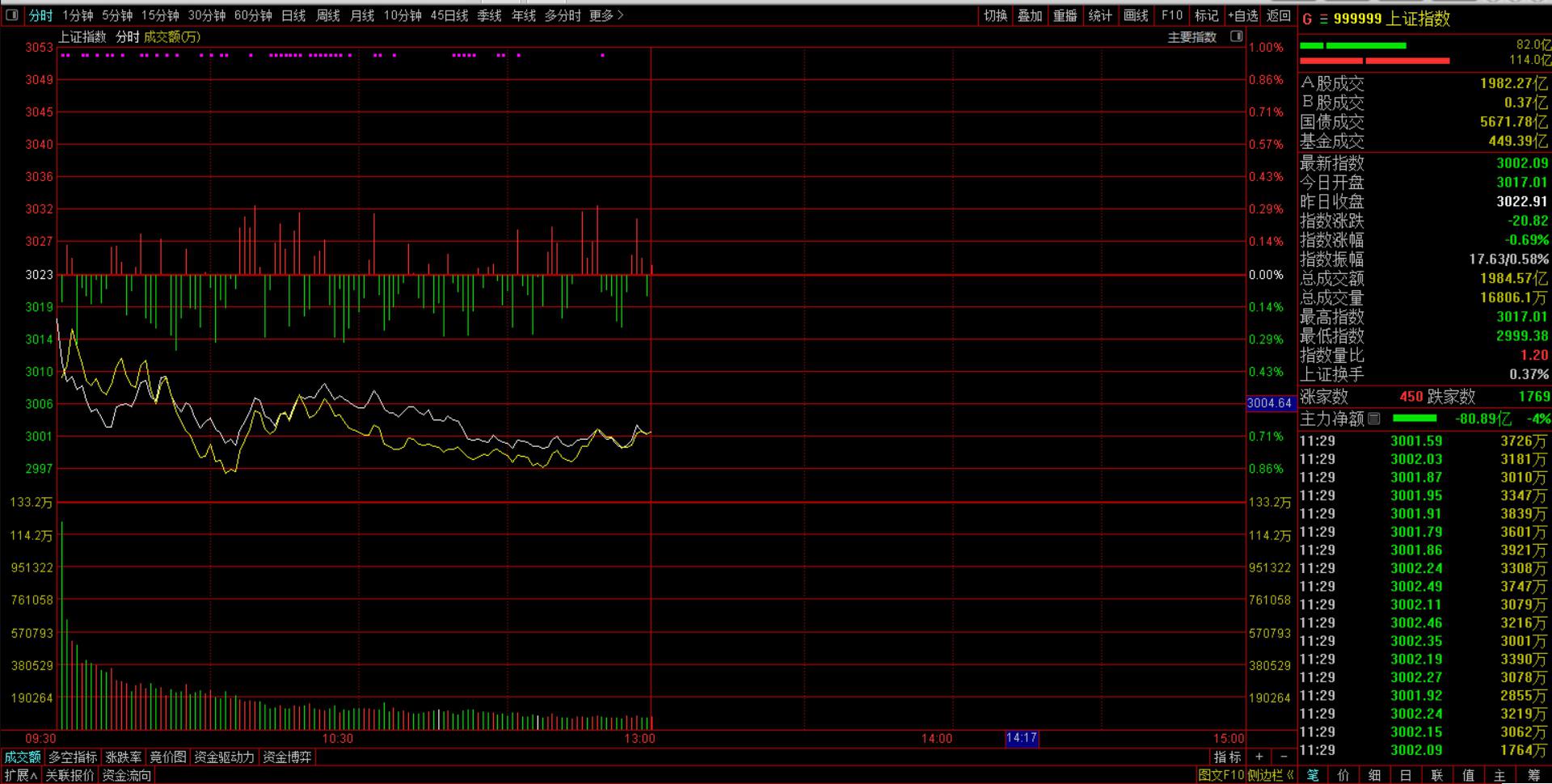
Task: Toggle the panel icon beside 主要指数
Action: (1236, 36)
